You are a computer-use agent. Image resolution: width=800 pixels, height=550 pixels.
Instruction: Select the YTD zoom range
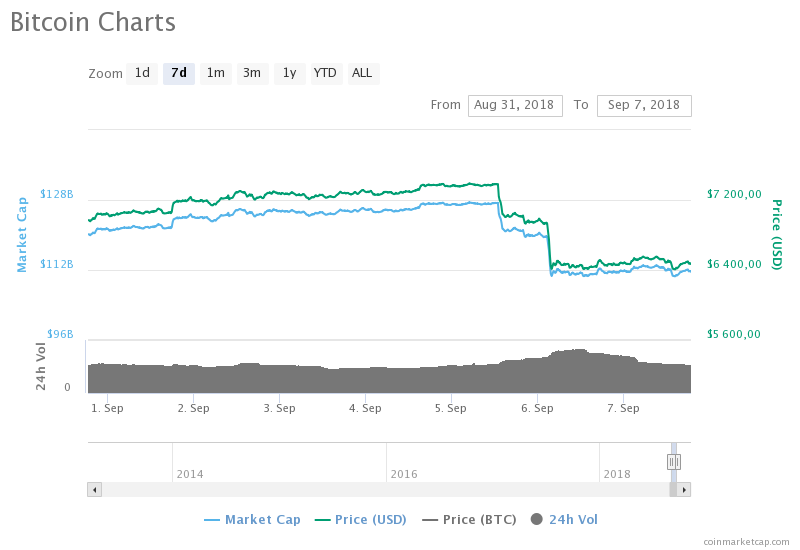pyautogui.click(x=325, y=73)
